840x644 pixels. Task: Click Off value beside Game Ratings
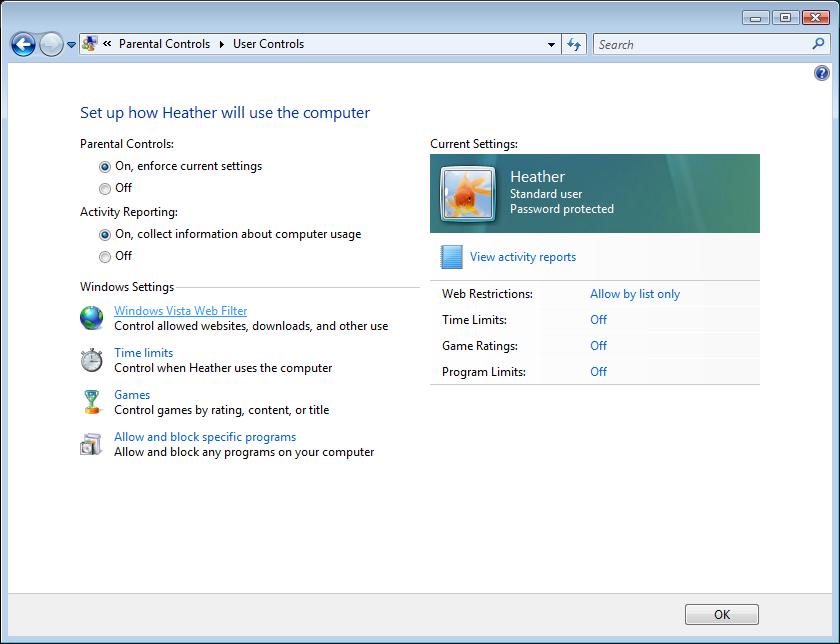[598, 346]
